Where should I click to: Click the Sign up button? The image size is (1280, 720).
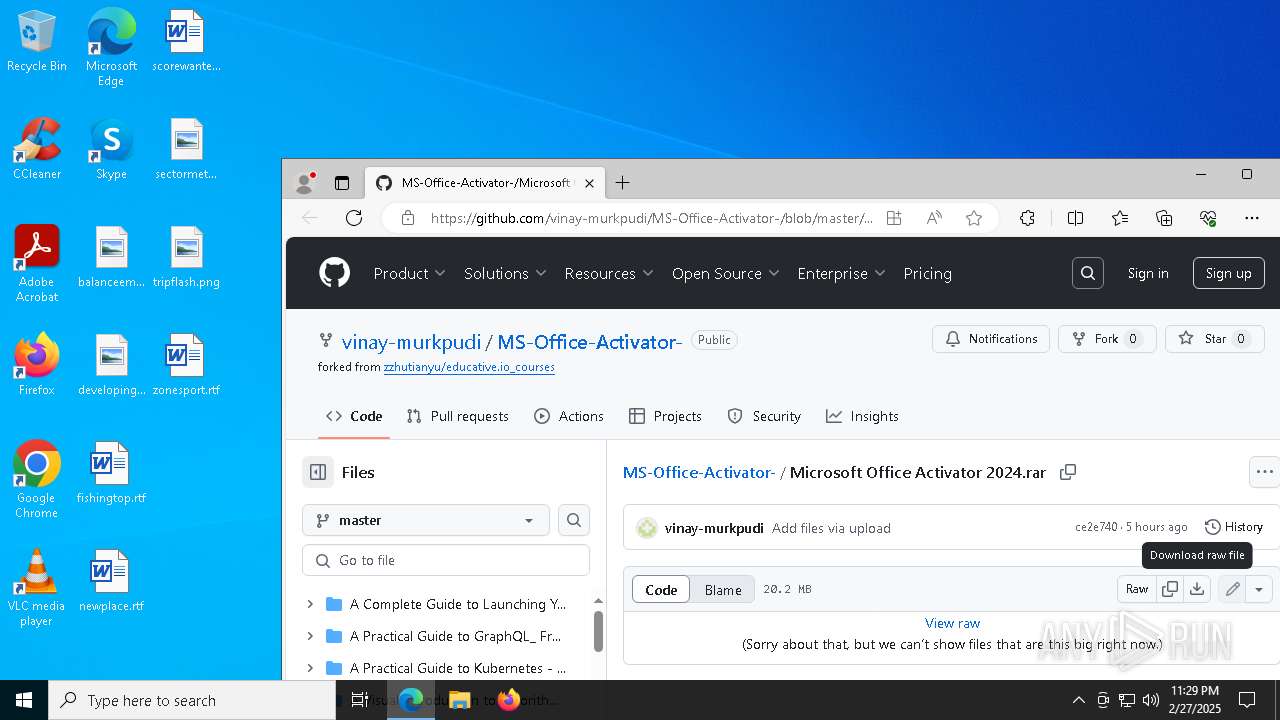[1228, 273]
